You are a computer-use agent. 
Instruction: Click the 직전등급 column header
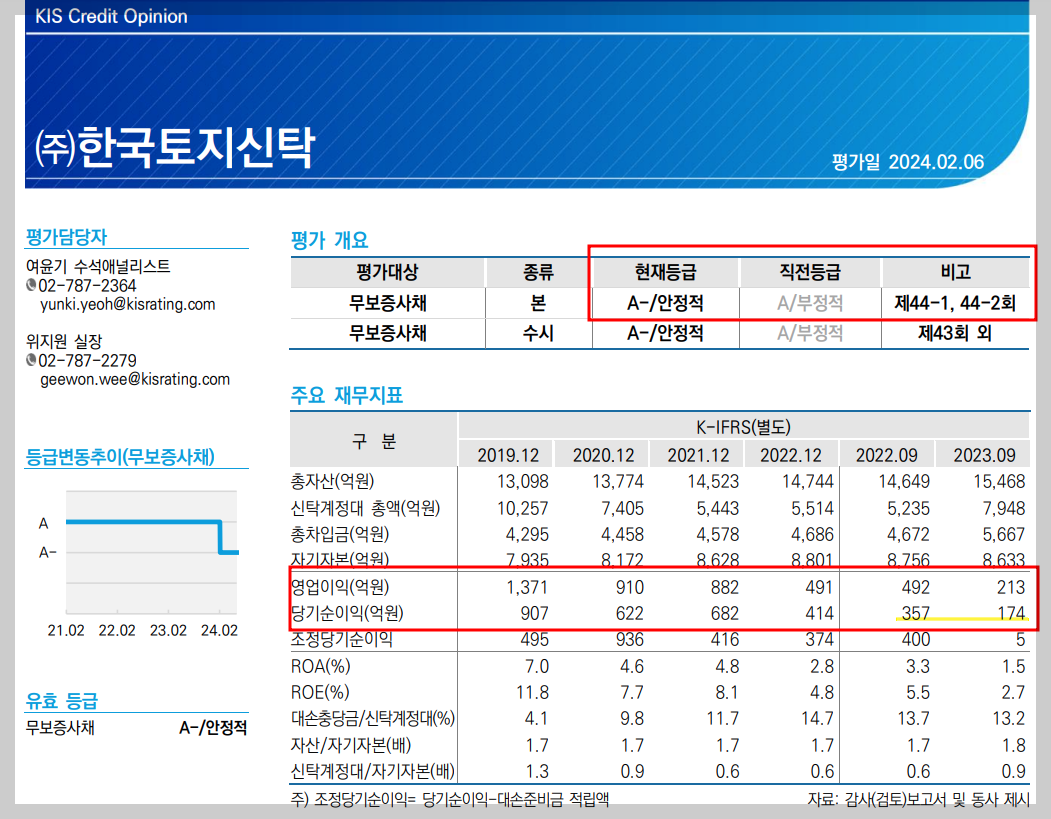[810, 272]
